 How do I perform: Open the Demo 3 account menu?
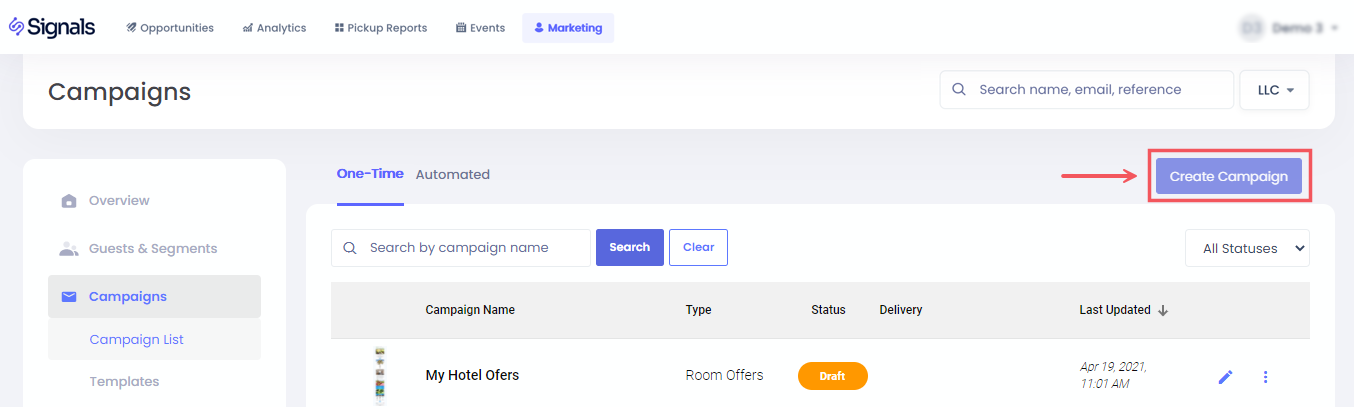[x=1290, y=28]
